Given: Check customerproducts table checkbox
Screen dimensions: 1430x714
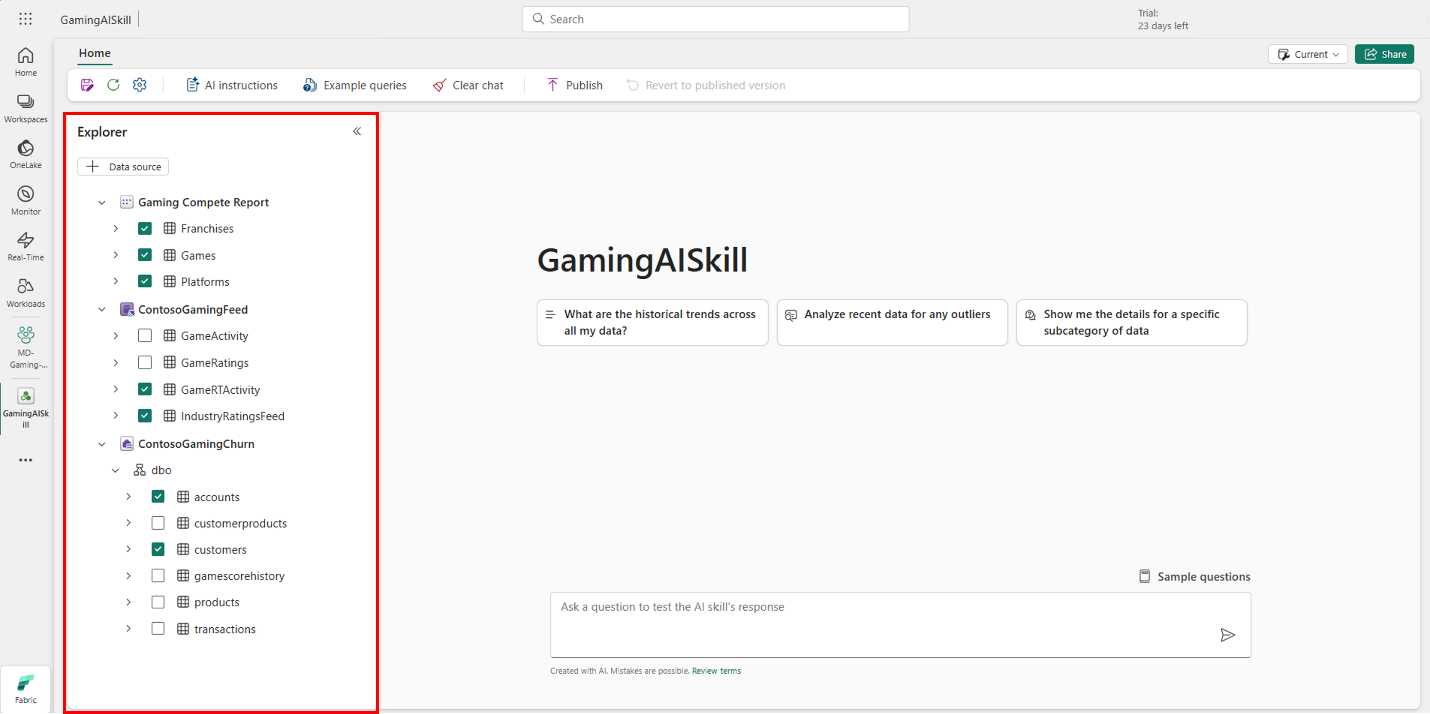Looking at the screenshot, I should pyautogui.click(x=158, y=523).
